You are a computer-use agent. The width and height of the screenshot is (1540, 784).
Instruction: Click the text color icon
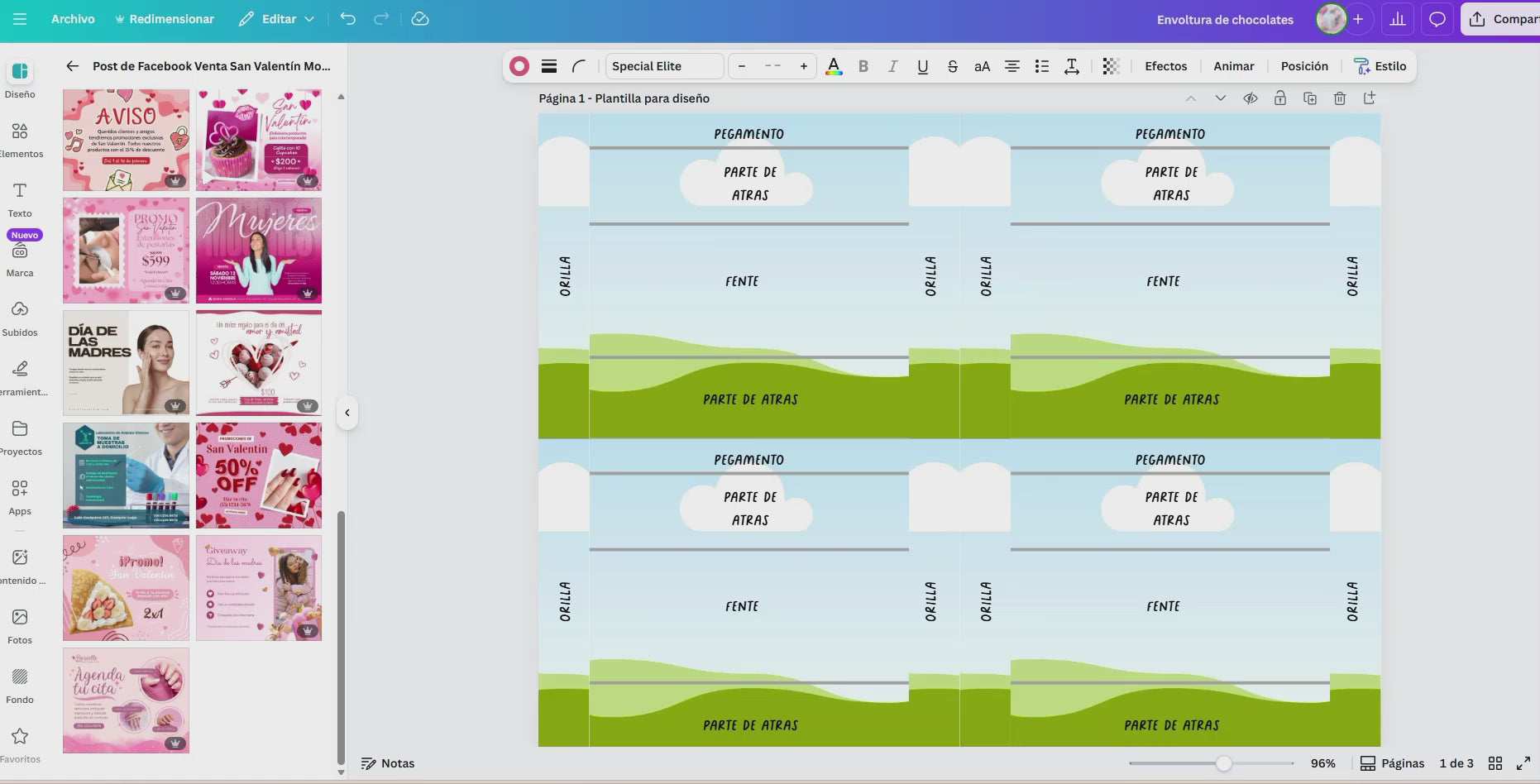pyautogui.click(x=834, y=66)
